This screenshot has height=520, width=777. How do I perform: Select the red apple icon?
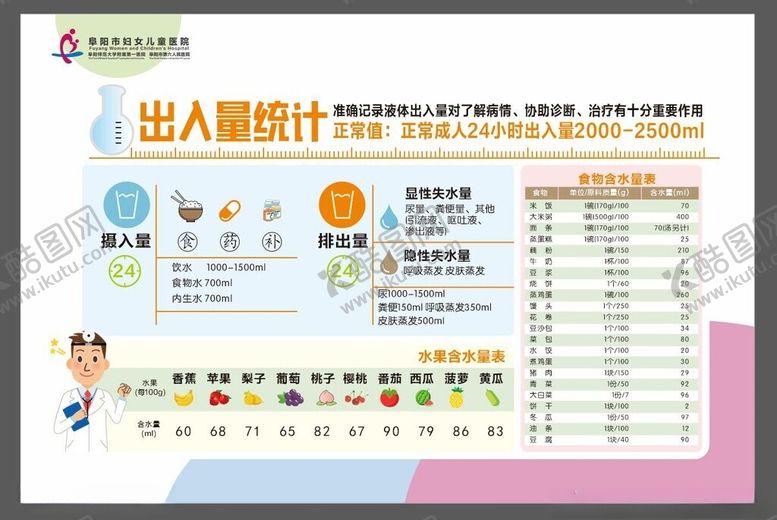click(x=219, y=398)
